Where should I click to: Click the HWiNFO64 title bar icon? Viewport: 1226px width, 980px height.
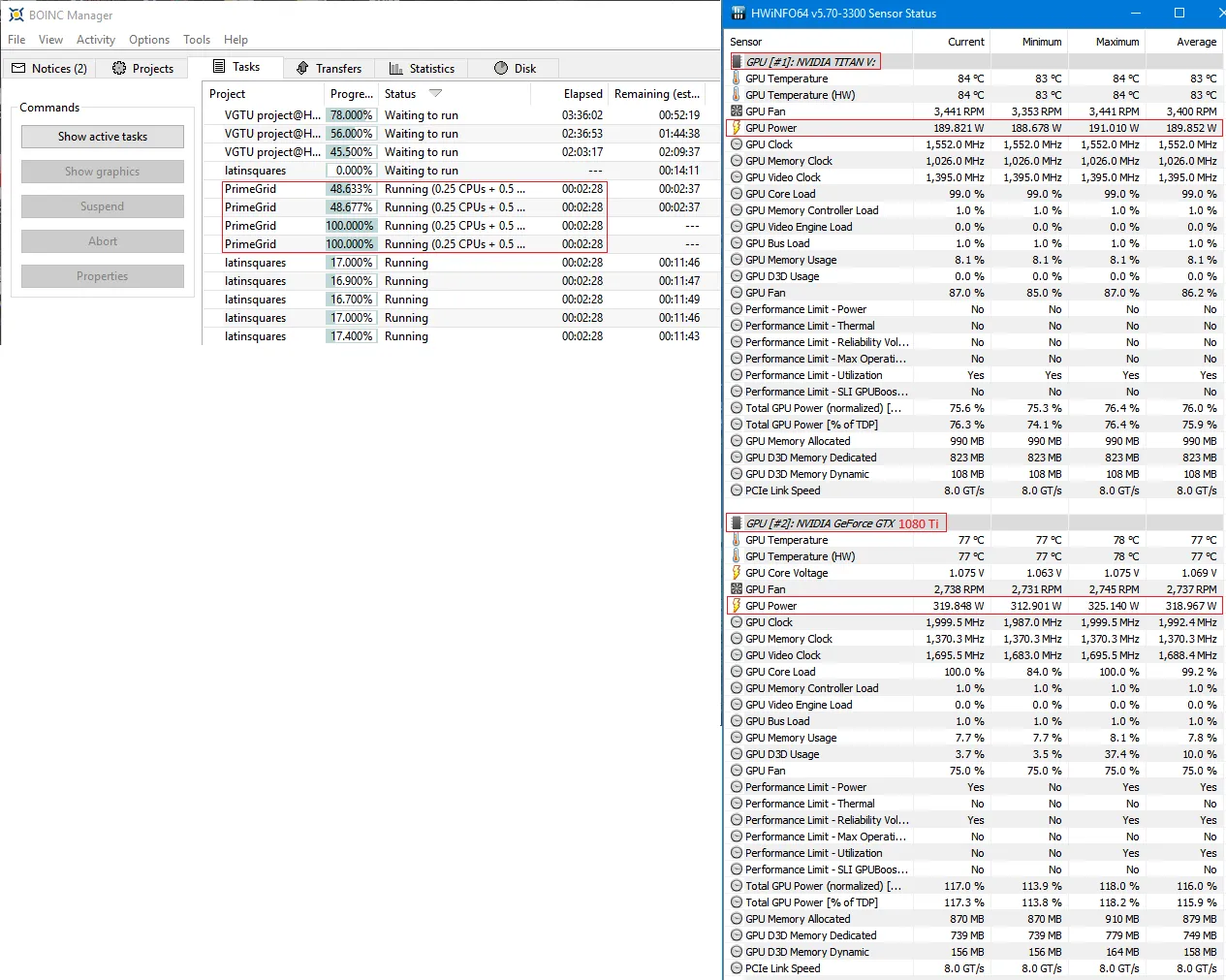click(739, 14)
